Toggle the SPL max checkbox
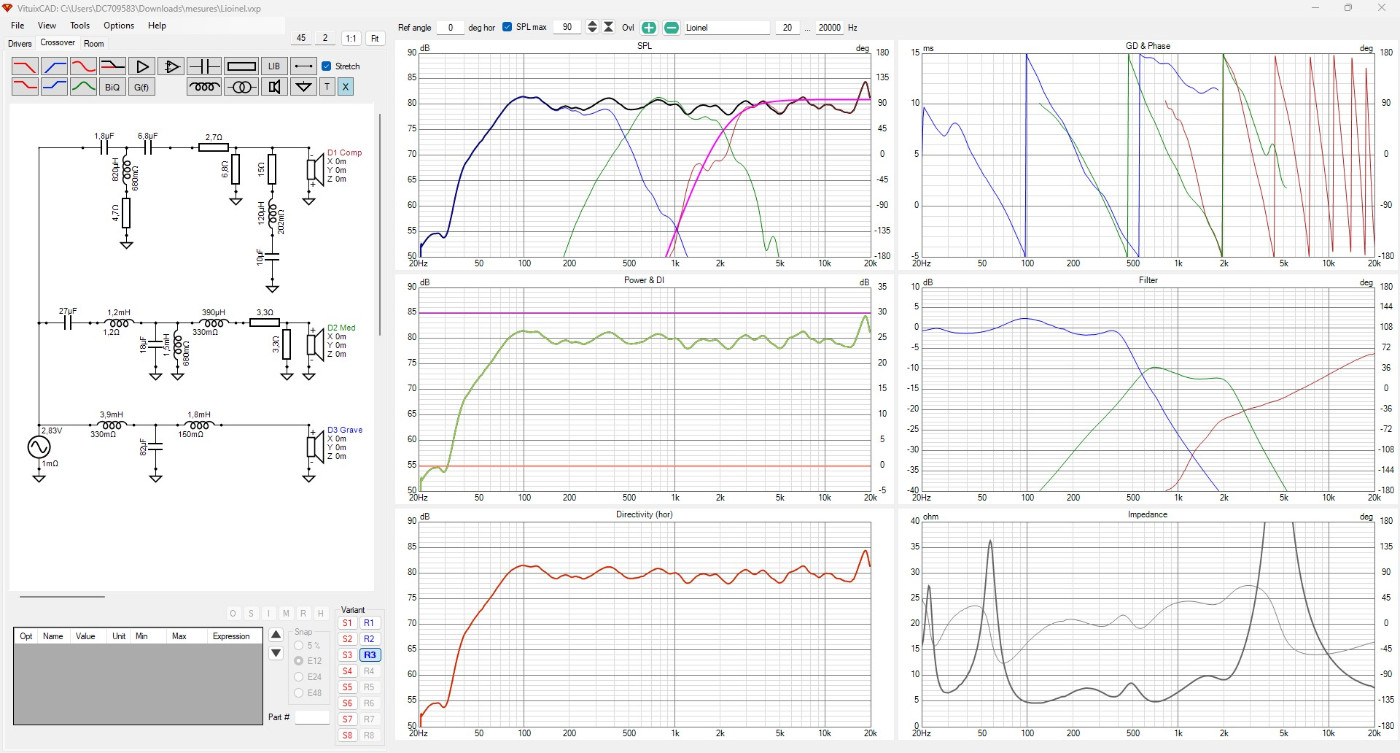 (x=507, y=27)
